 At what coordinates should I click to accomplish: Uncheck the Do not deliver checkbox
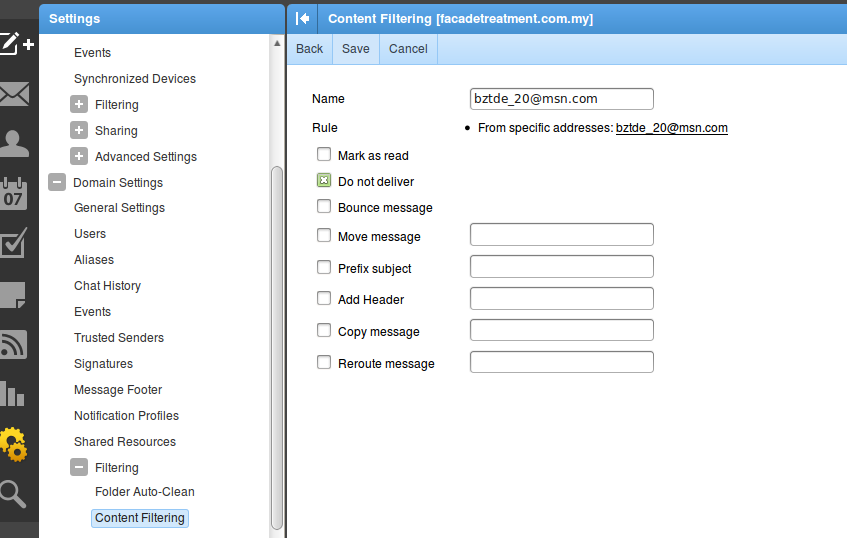coord(324,181)
